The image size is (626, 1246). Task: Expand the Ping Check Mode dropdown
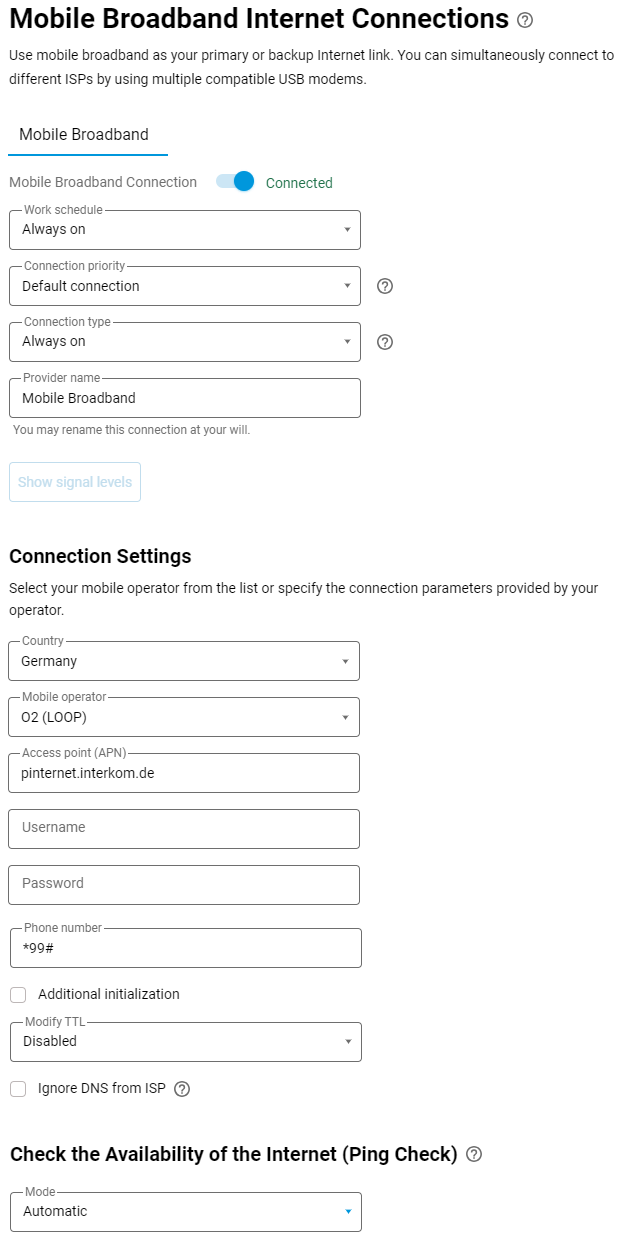pyautogui.click(x=185, y=1212)
